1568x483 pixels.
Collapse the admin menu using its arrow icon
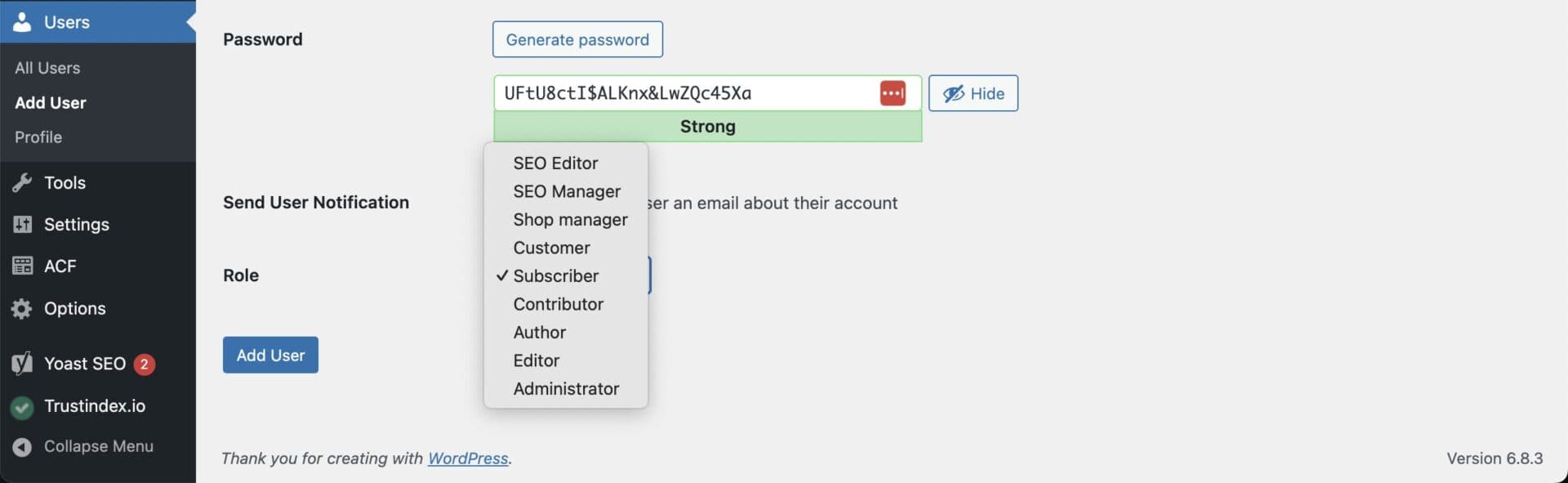pyautogui.click(x=20, y=446)
